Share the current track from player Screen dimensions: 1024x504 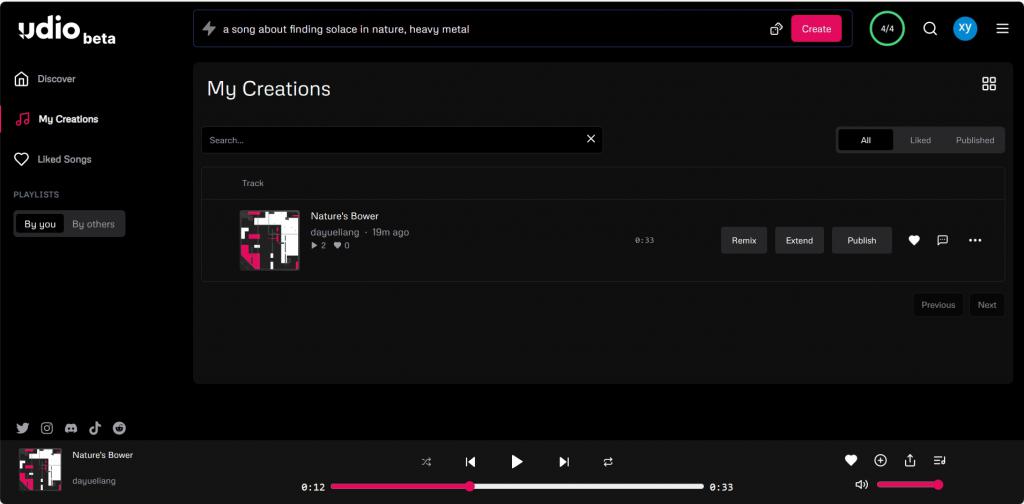tap(910, 460)
